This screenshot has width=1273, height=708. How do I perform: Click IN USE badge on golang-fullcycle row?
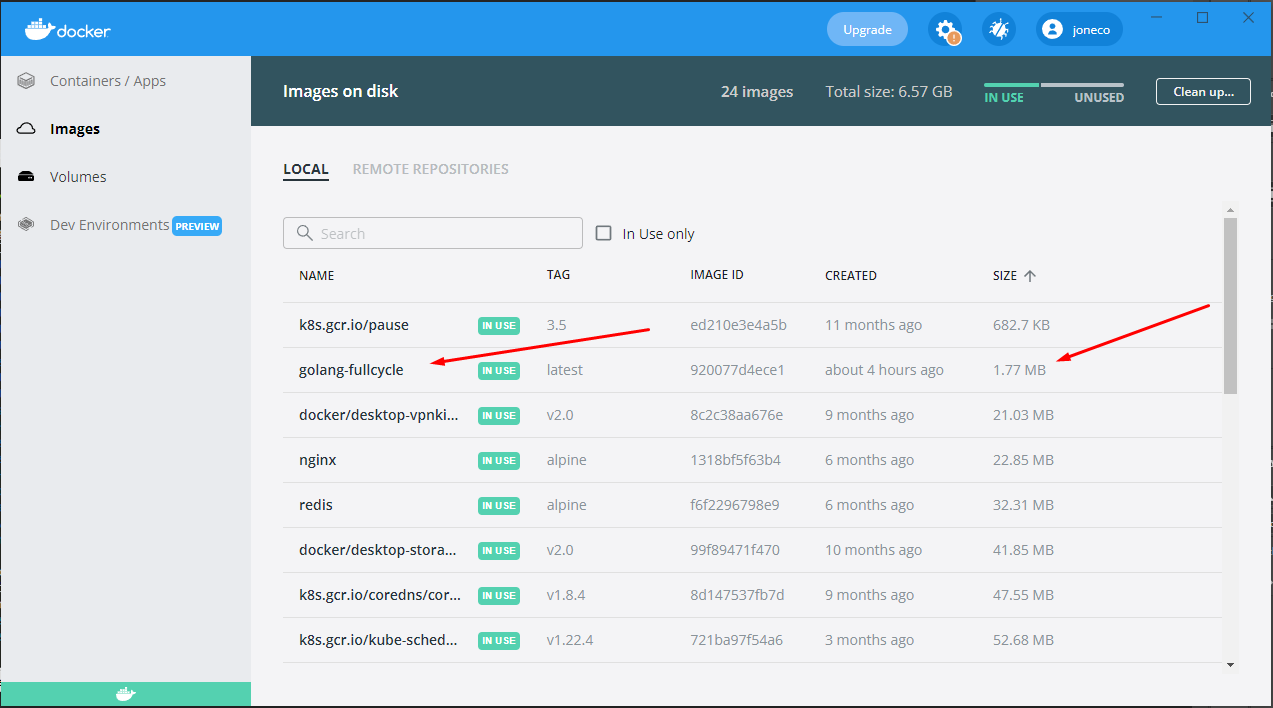[499, 370]
